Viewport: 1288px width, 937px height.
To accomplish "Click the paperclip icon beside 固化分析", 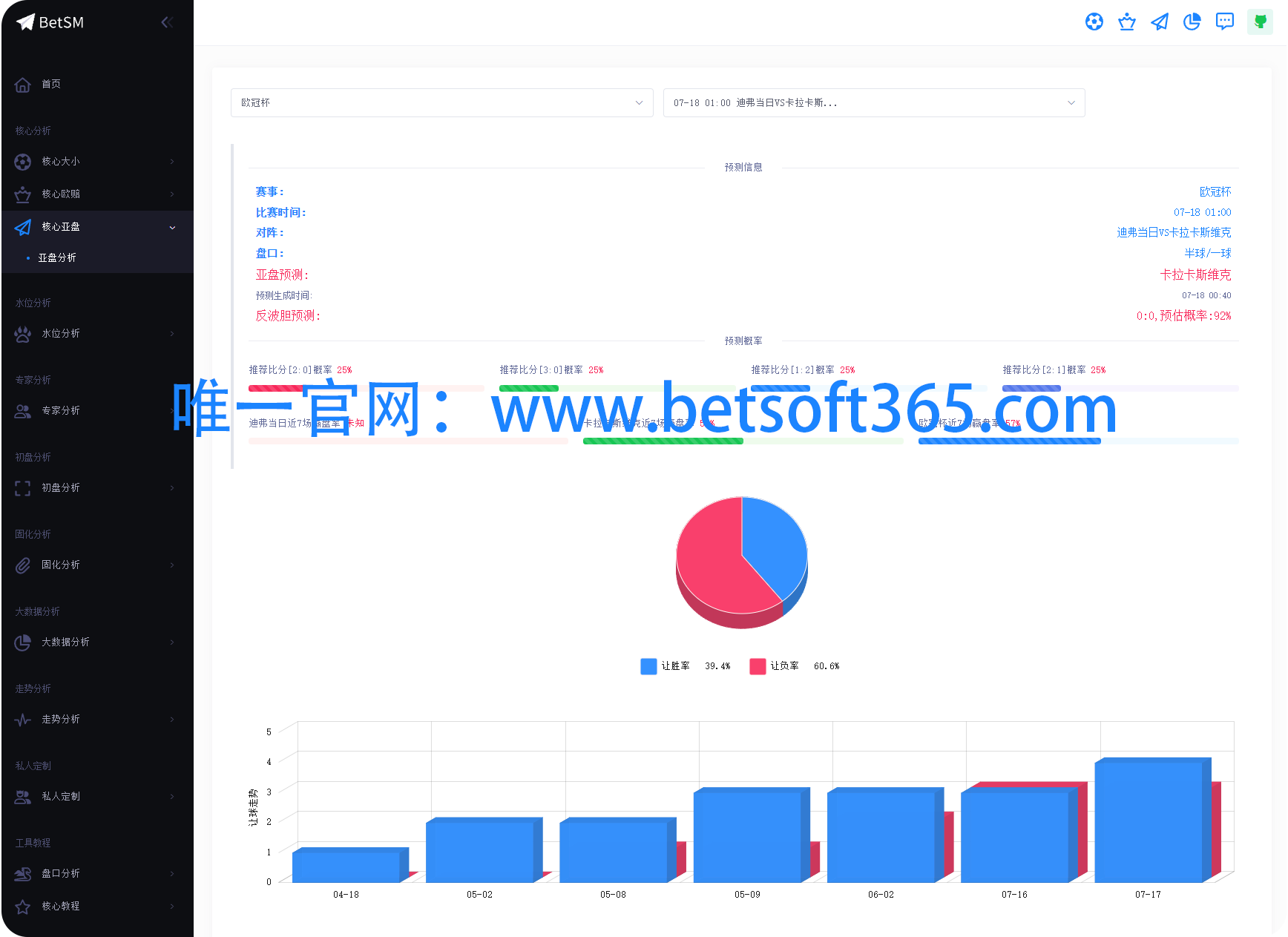I will point(23,565).
